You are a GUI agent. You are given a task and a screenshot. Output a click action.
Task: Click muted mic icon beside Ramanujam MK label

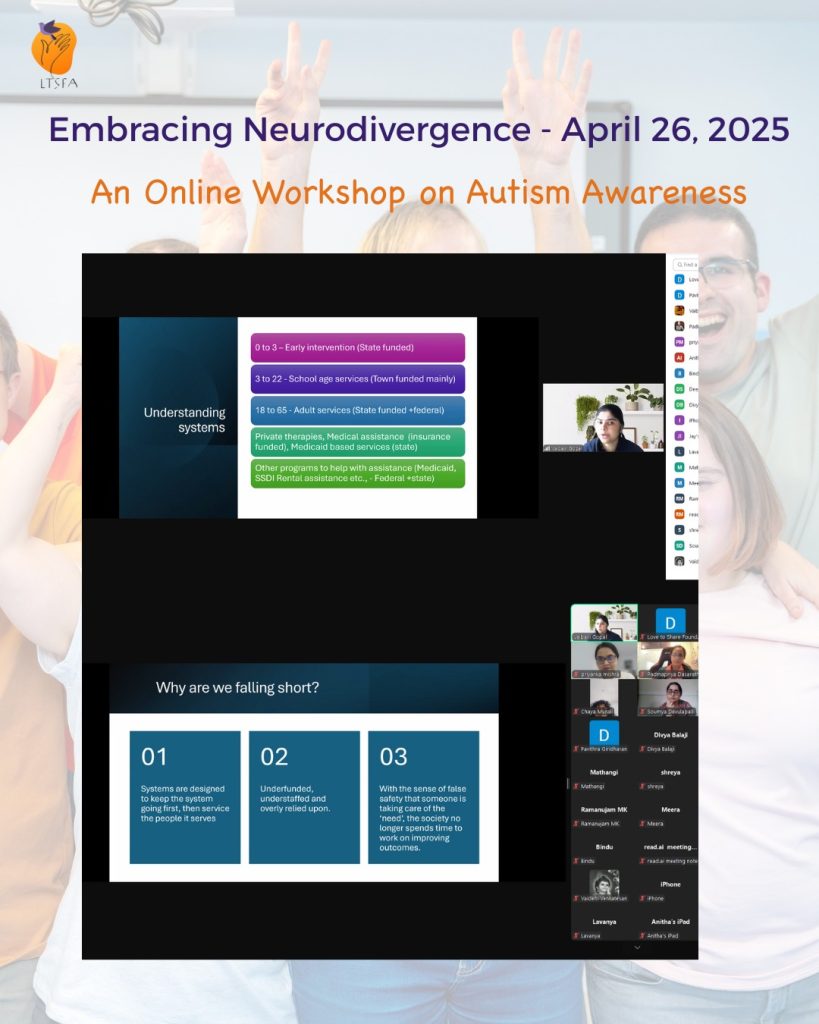(x=577, y=824)
